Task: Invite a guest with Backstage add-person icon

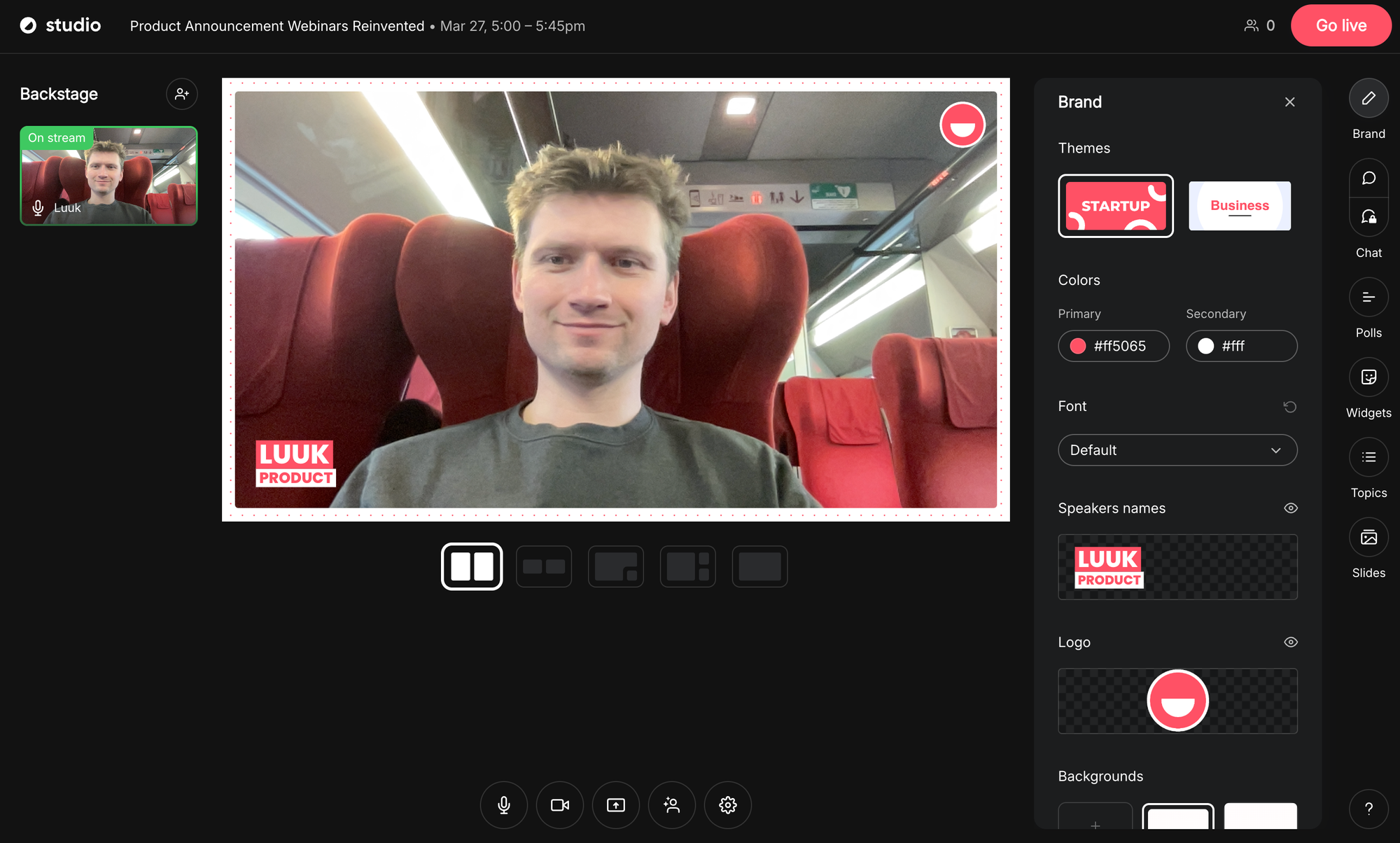Action: coord(182,94)
